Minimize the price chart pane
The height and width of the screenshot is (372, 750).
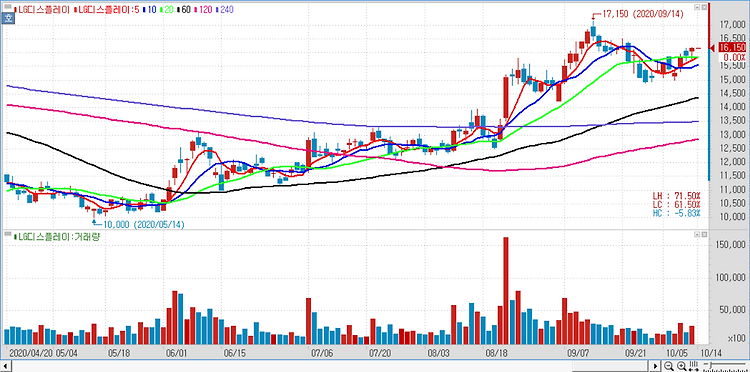pyautogui.click(x=697, y=7)
